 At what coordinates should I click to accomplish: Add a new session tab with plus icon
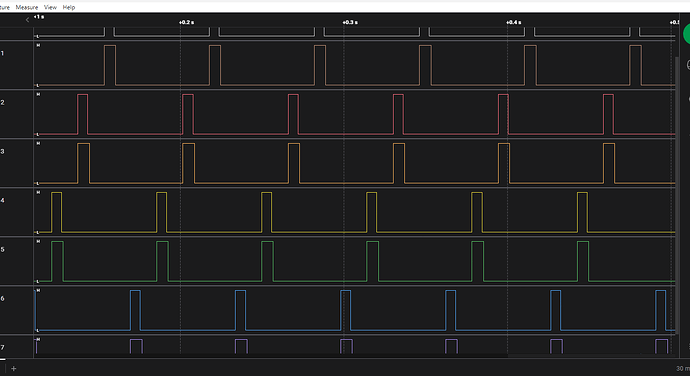click(x=14, y=369)
